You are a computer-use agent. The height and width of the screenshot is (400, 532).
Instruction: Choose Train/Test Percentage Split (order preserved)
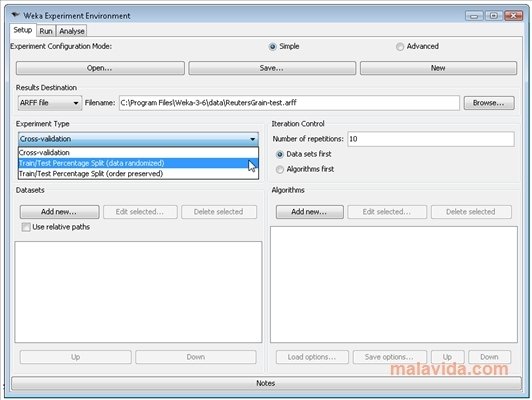click(138, 174)
